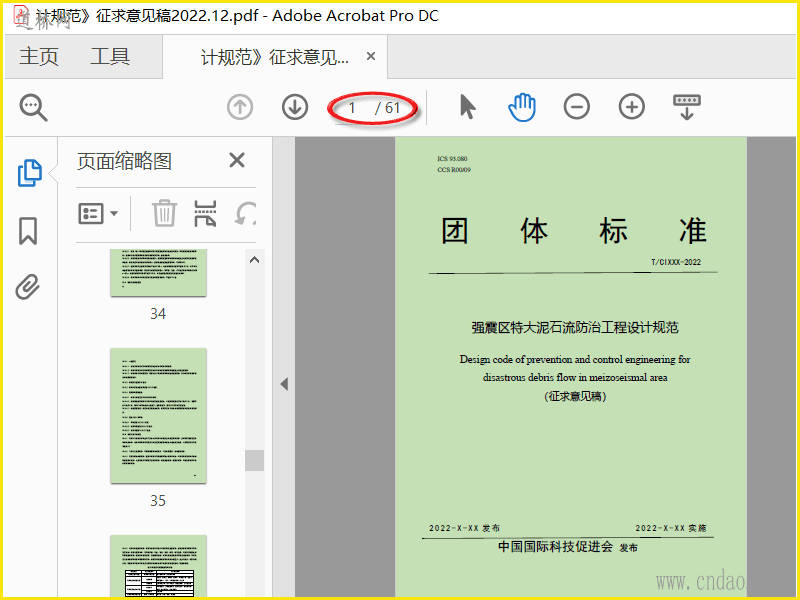This screenshot has height=600, width=800.
Task: Select page 35 thumbnail
Action: tap(158, 415)
